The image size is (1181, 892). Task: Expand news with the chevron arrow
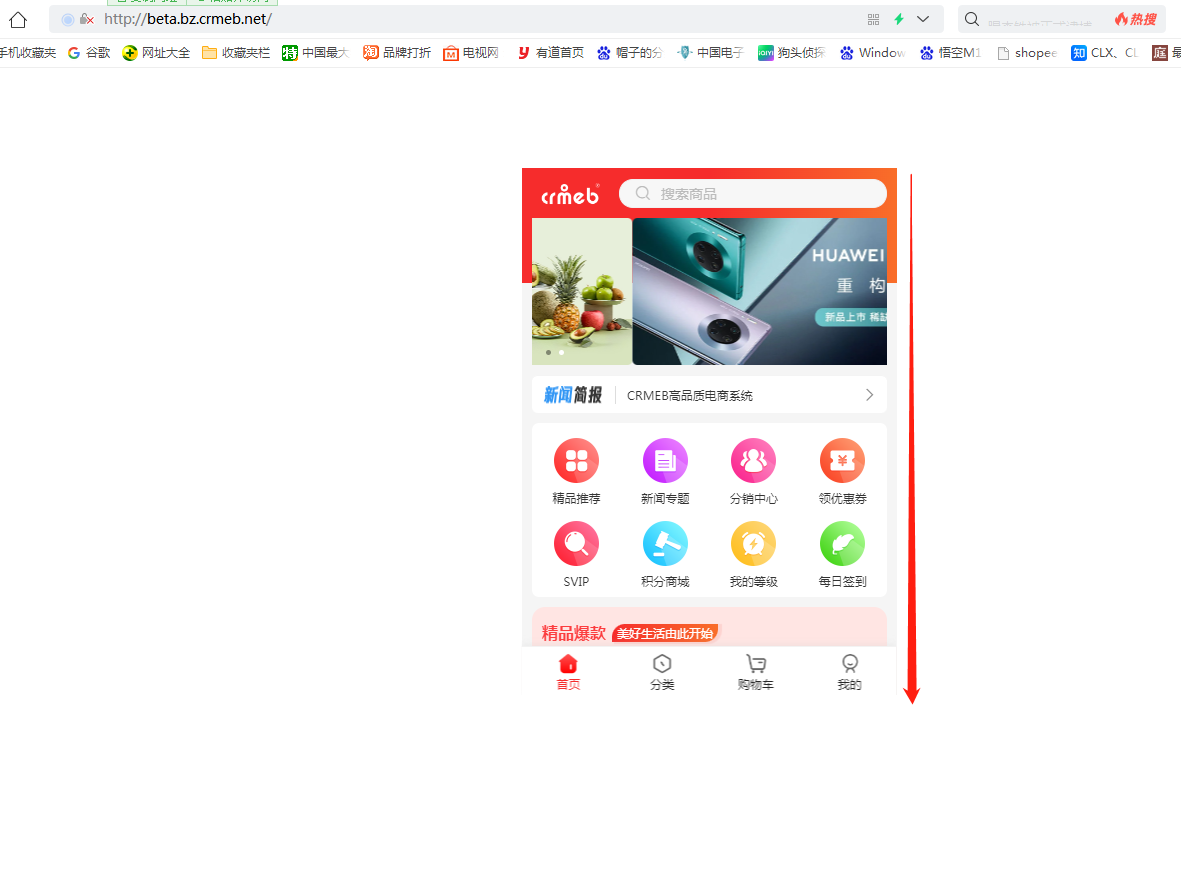[x=869, y=395]
